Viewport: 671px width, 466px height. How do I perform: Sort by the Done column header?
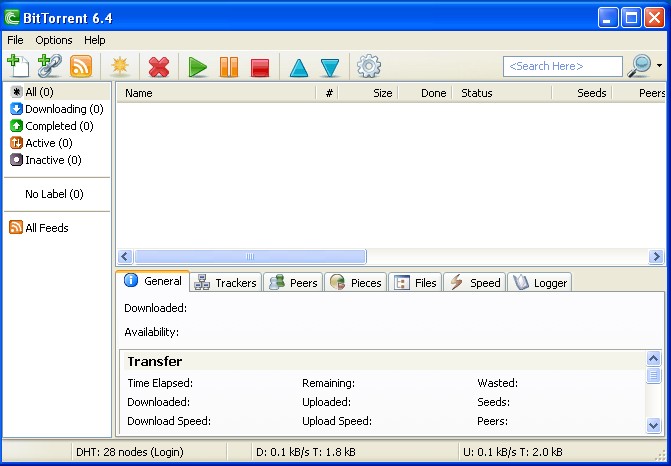425,93
